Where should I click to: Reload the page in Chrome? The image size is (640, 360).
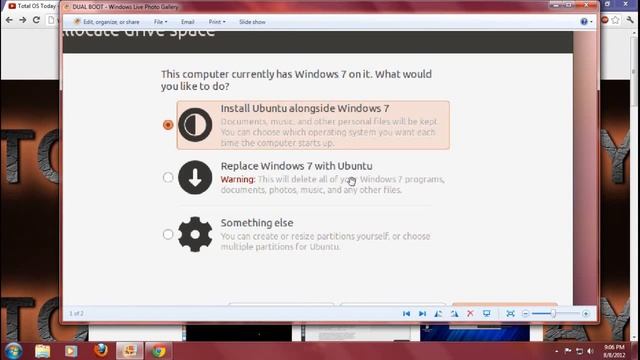pyautogui.click(x=36, y=20)
